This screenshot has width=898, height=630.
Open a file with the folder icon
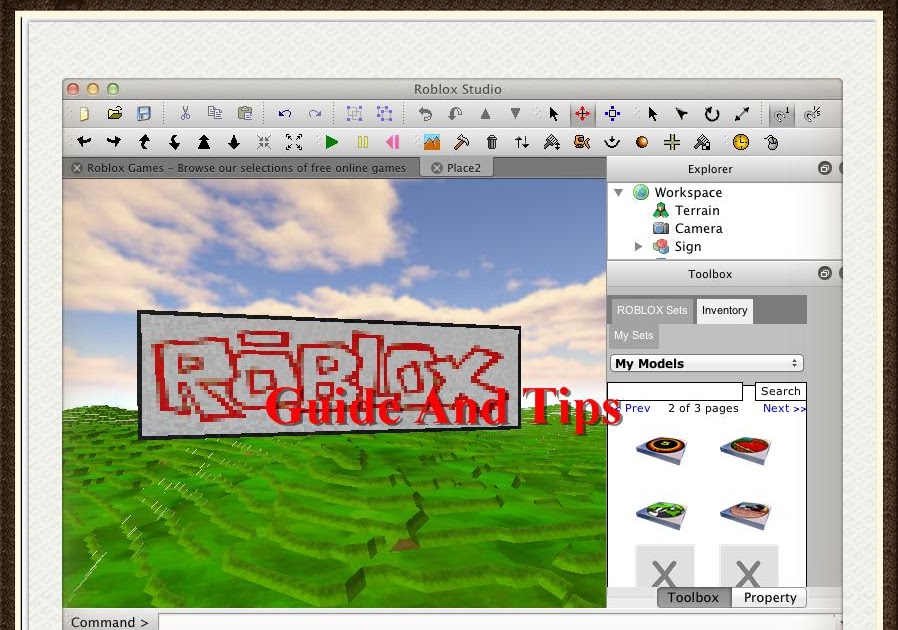point(115,113)
